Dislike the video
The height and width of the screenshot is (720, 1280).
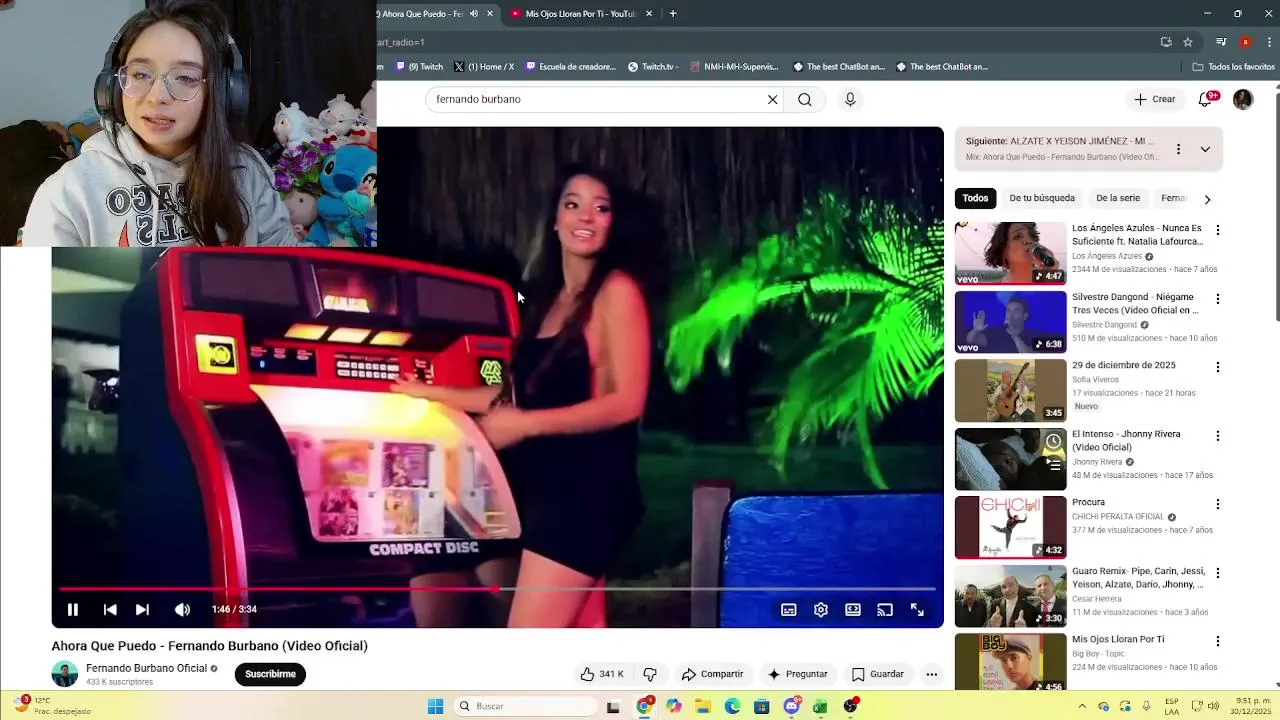point(650,674)
